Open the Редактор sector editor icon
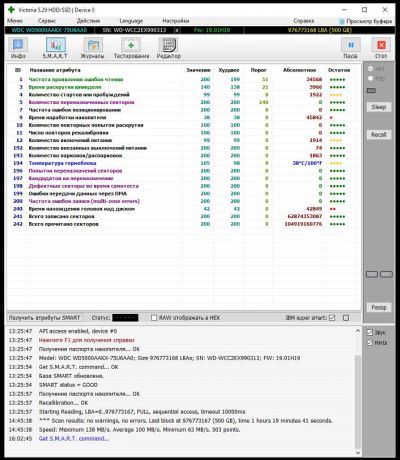 pos(169,48)
